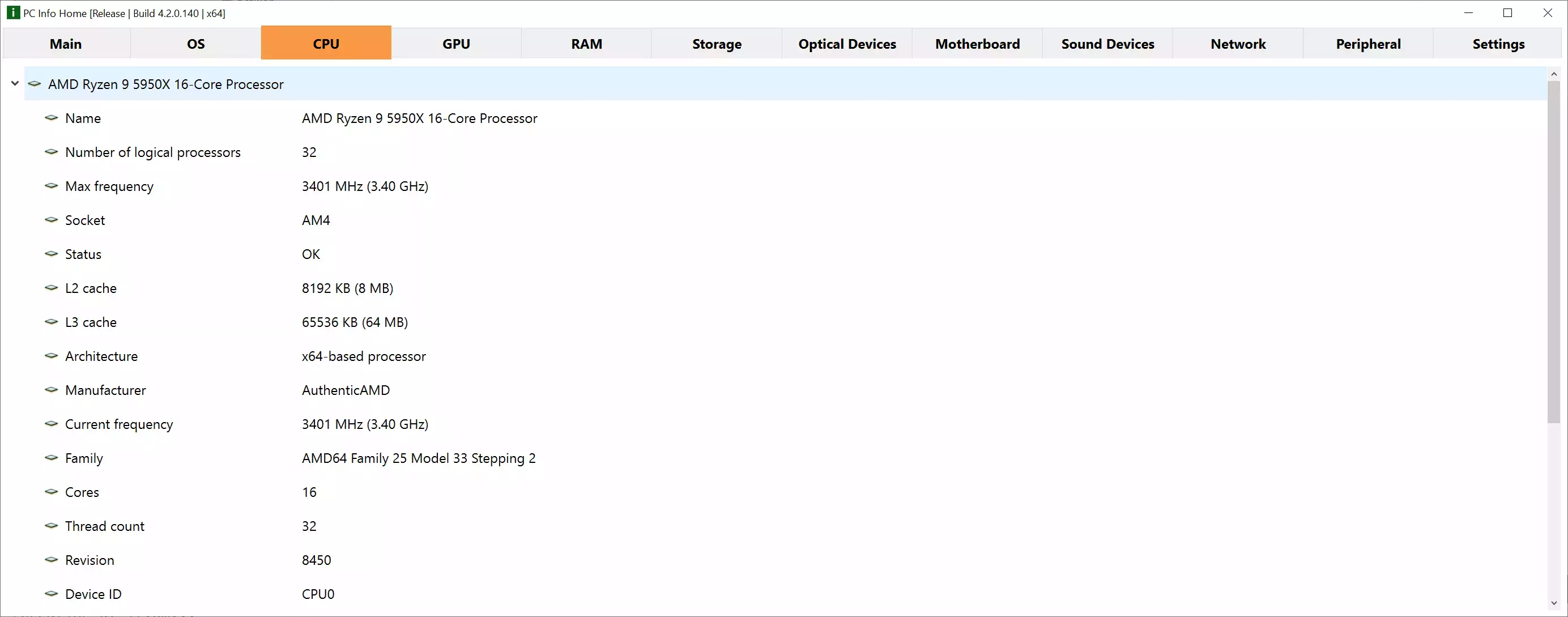
Task: Click the icon next to L2 cache
Action: (51, 287)
